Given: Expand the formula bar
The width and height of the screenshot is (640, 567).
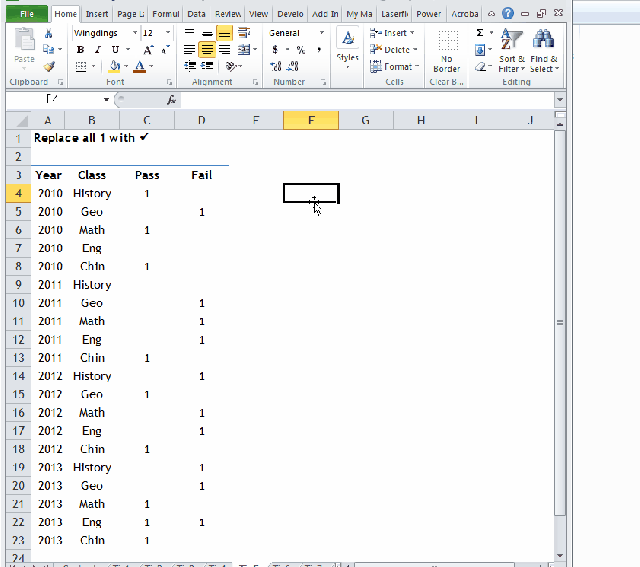Looking at the screenshot, I should (560, 99).
